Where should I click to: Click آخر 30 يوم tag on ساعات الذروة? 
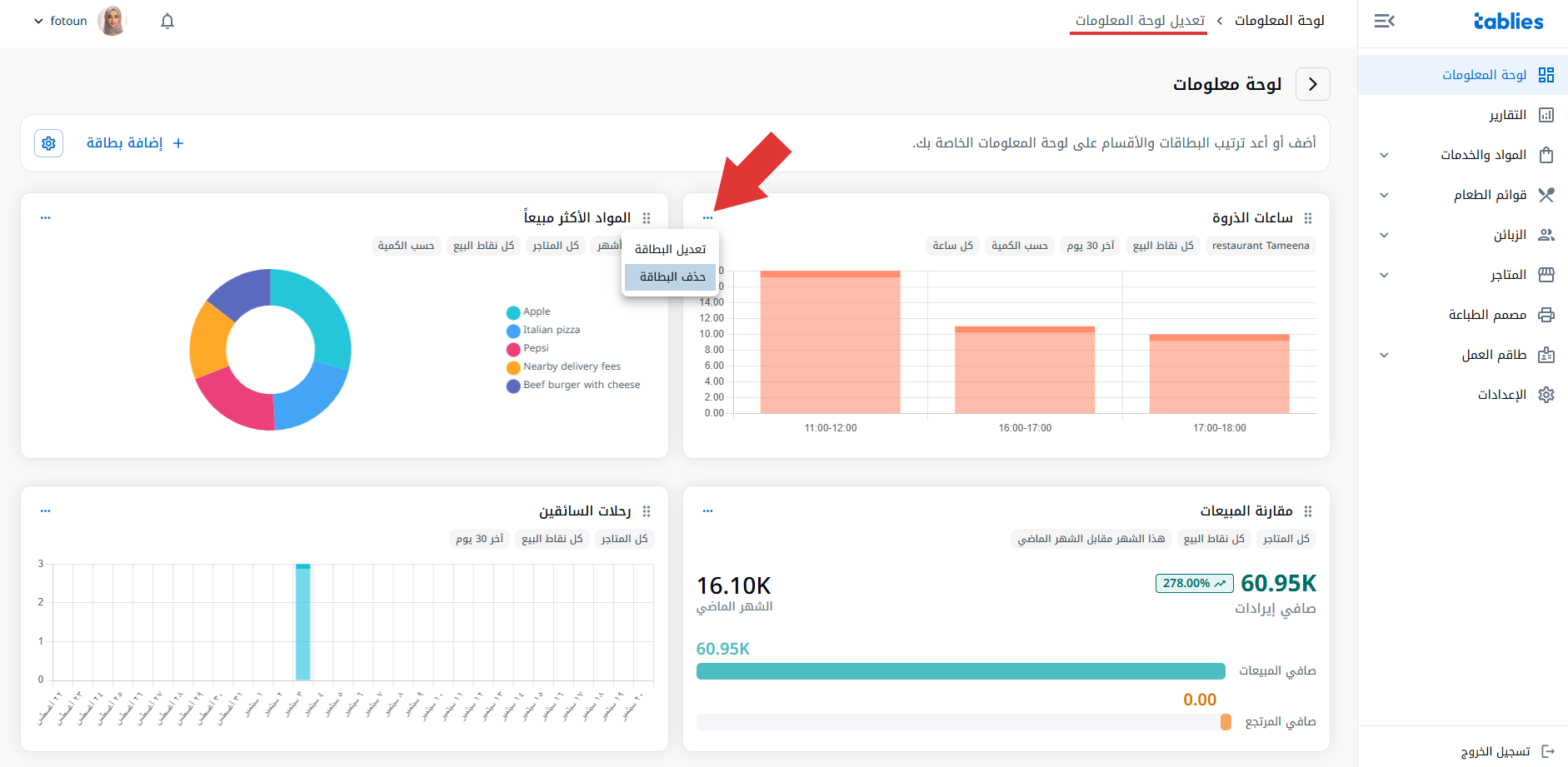point(1090,246)
